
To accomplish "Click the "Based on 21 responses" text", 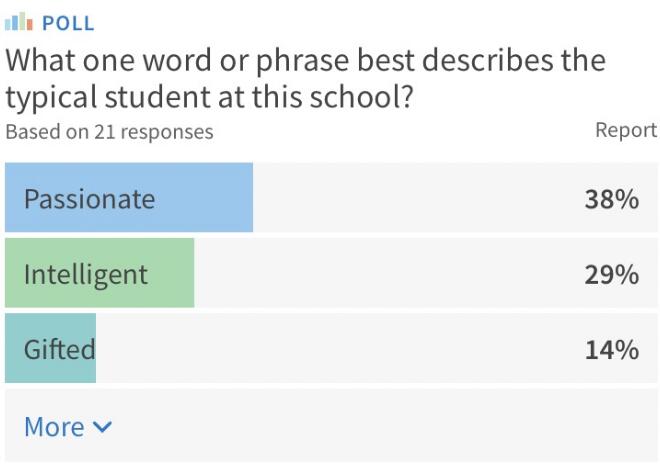I will (109, 131).
